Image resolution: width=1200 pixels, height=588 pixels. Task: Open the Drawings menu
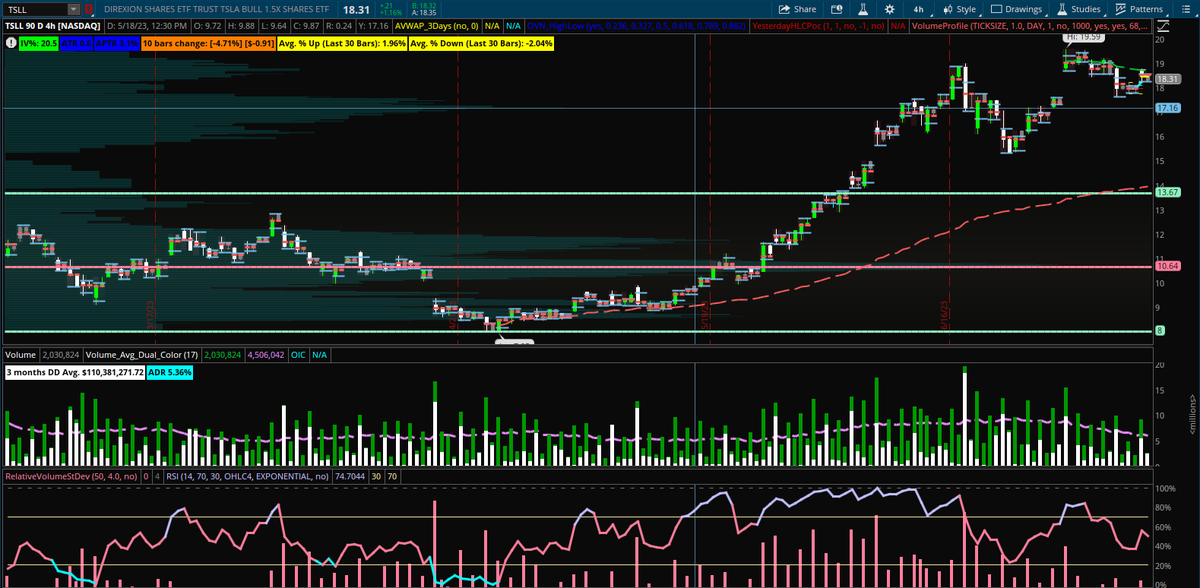pyautogui.click(x=1018, y=8)
